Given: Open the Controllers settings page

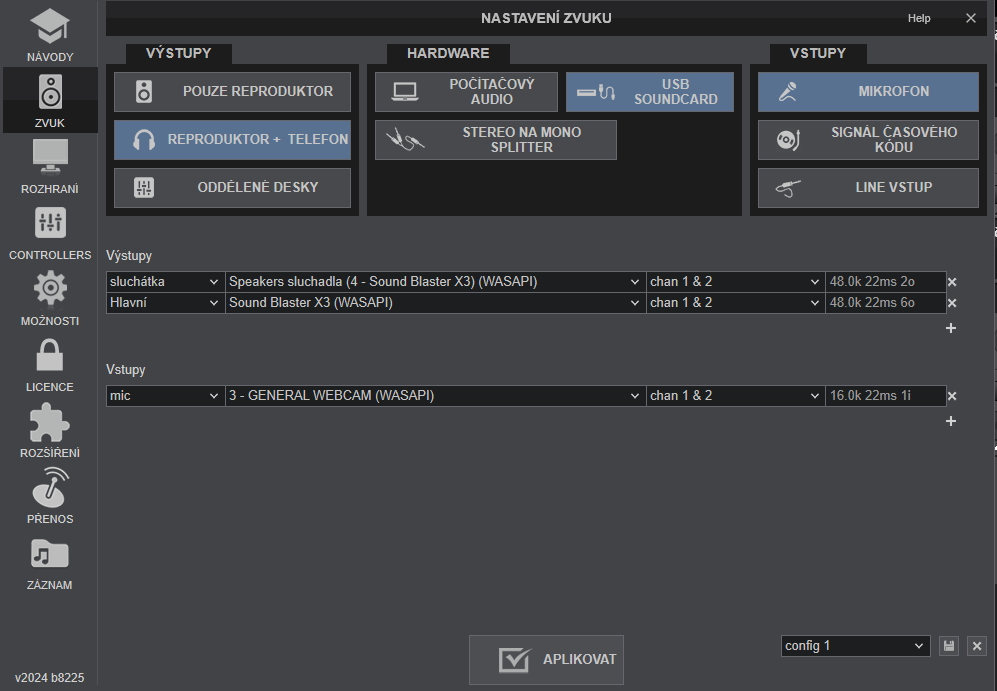Looking at the screenshot, I should [x=50, y=232].
